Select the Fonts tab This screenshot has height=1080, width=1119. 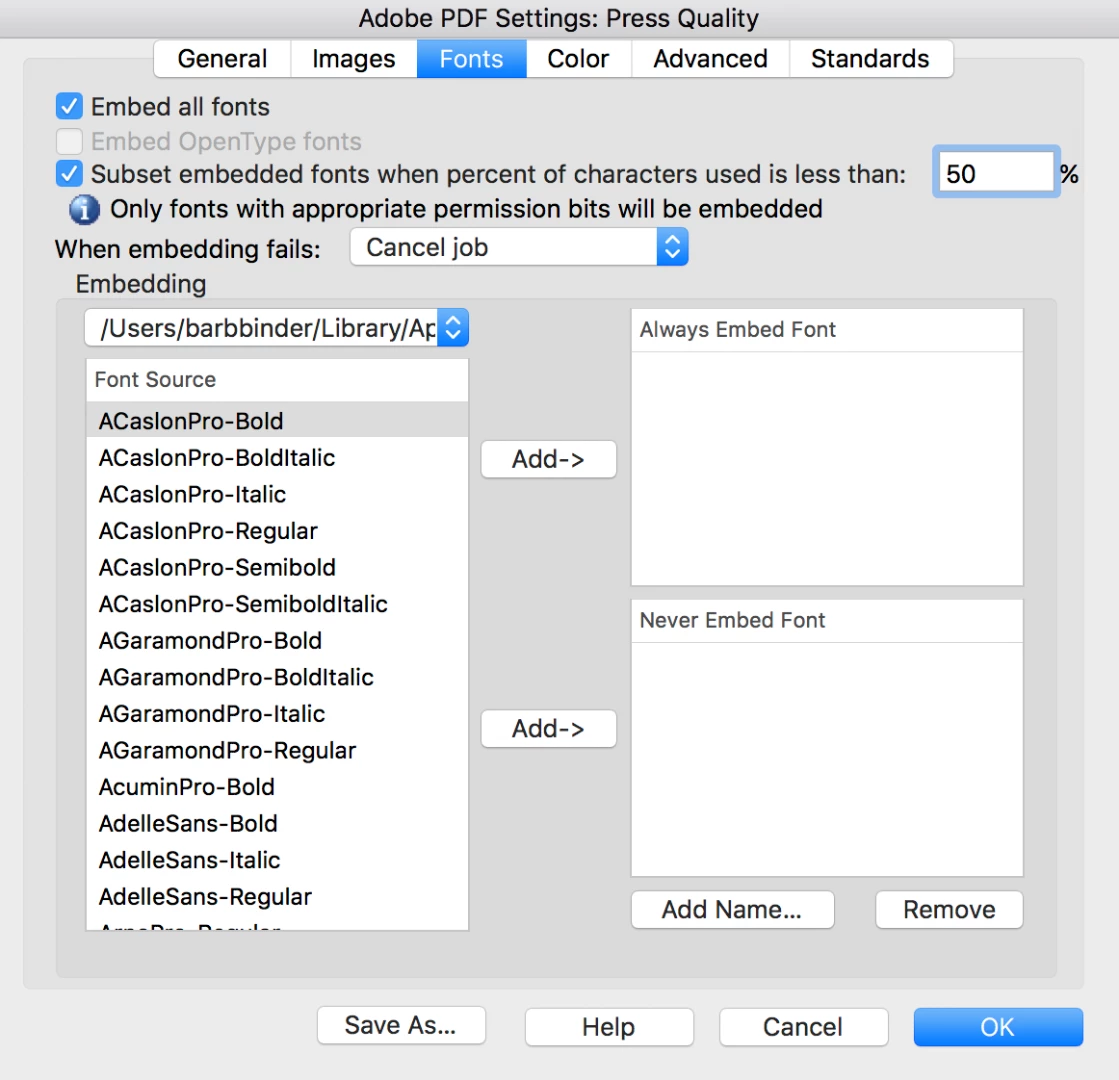point(471,59)
